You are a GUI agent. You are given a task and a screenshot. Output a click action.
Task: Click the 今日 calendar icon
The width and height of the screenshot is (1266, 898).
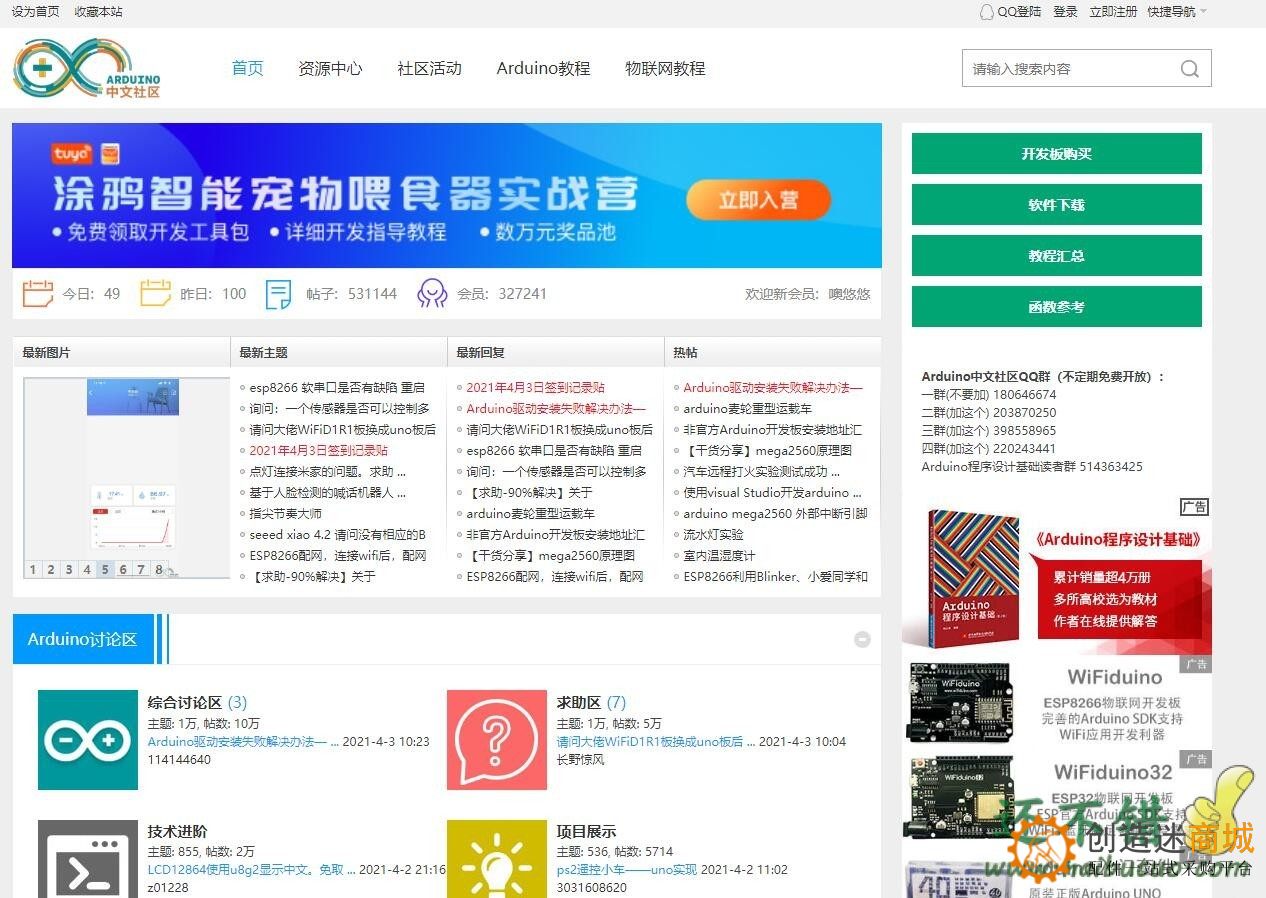coord(38,294)
